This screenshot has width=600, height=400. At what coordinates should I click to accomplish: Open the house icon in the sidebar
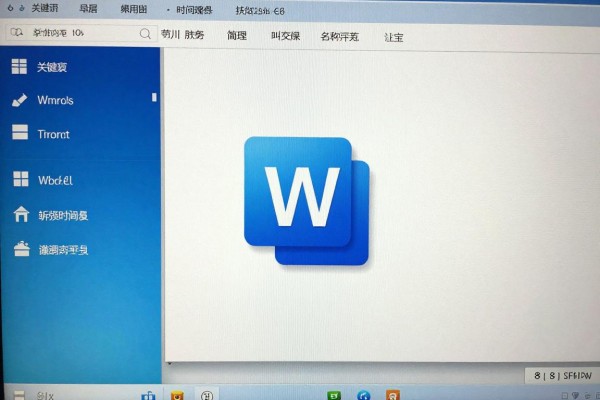(21, 214)
